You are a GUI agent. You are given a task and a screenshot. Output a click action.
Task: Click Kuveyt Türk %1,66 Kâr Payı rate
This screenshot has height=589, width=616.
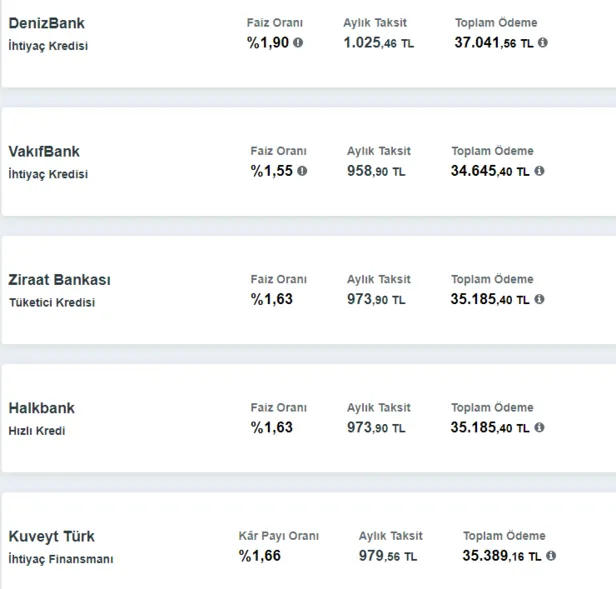[258, 556]
